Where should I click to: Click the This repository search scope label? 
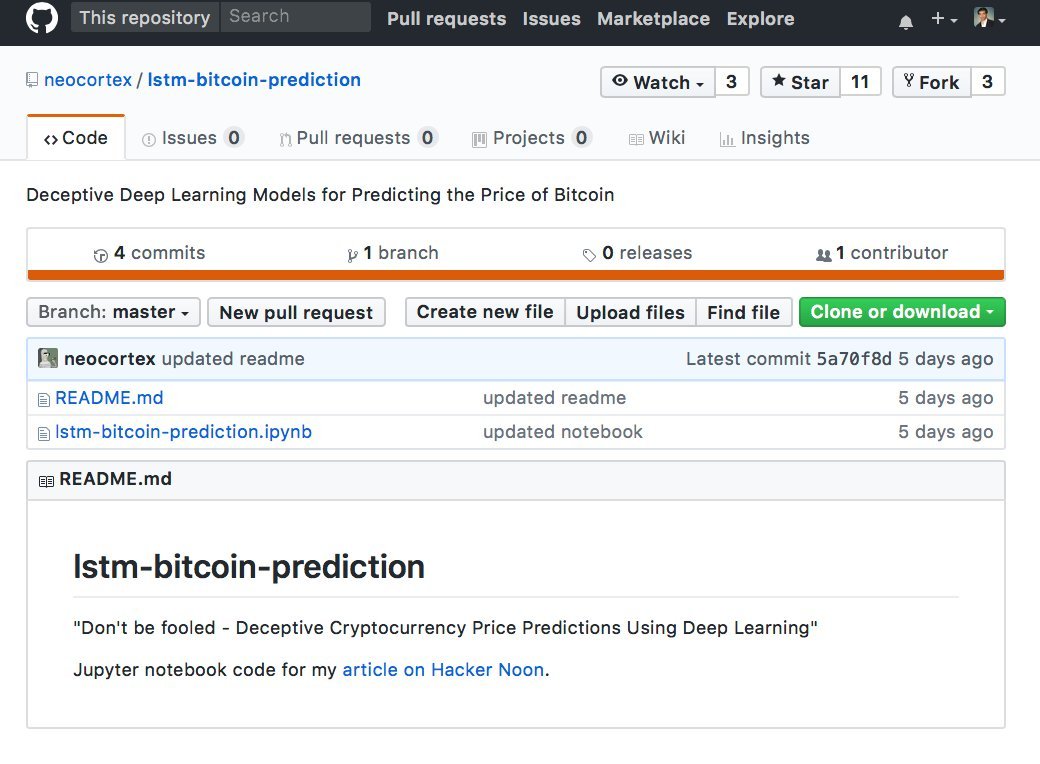[x=145, y=17]
